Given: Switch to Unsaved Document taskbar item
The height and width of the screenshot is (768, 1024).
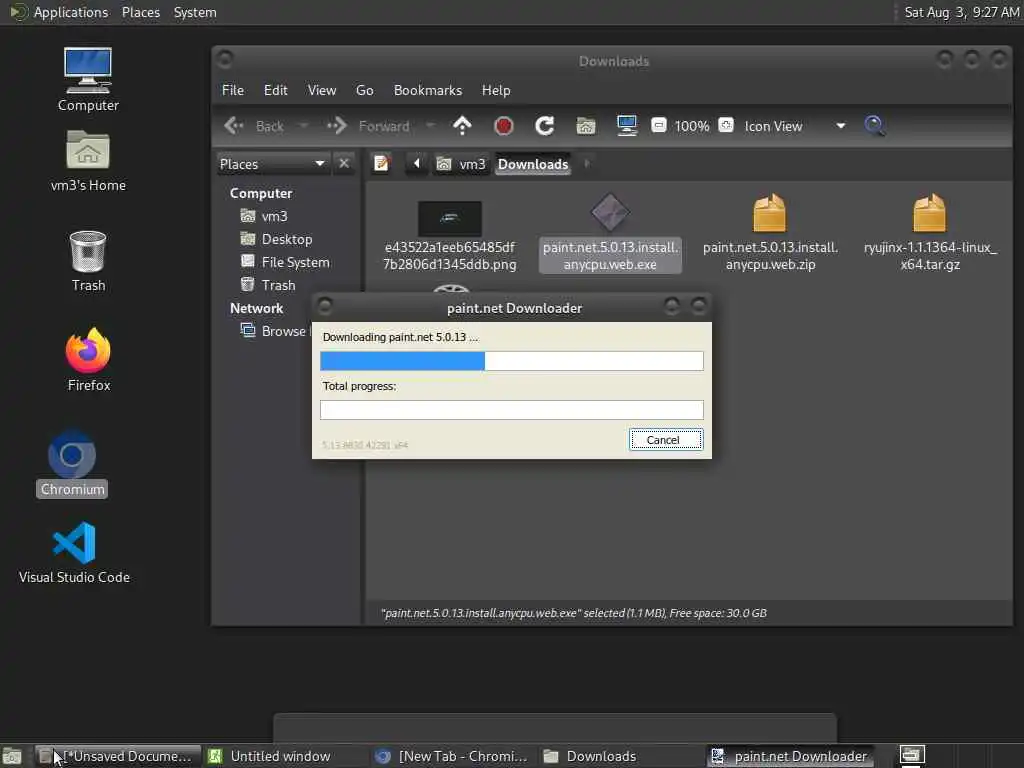Looking at the screenshot, I should [x=118, y=756].
